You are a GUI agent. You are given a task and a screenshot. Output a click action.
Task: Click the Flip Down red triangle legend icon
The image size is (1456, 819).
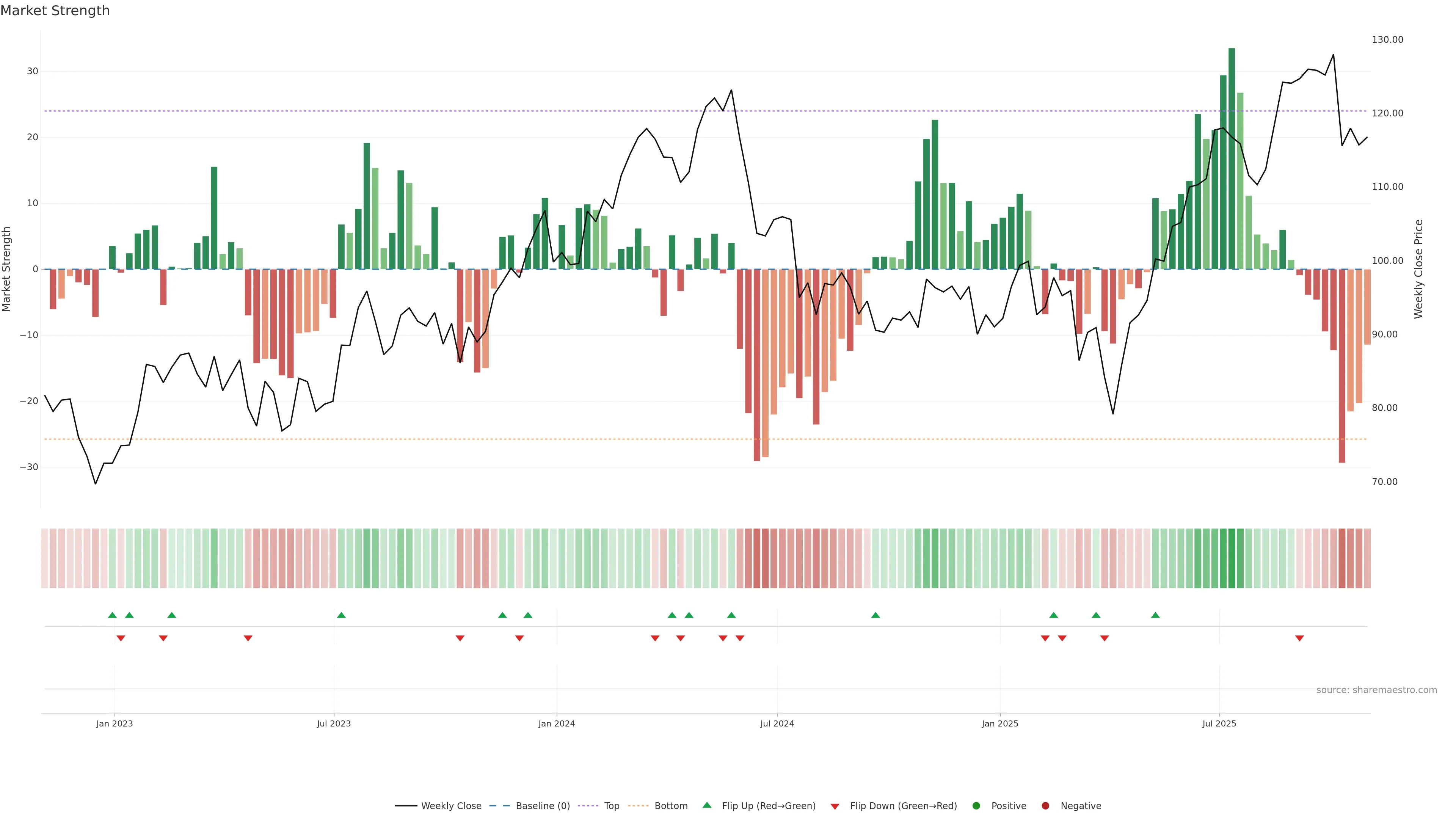click(x=835, y=806)
